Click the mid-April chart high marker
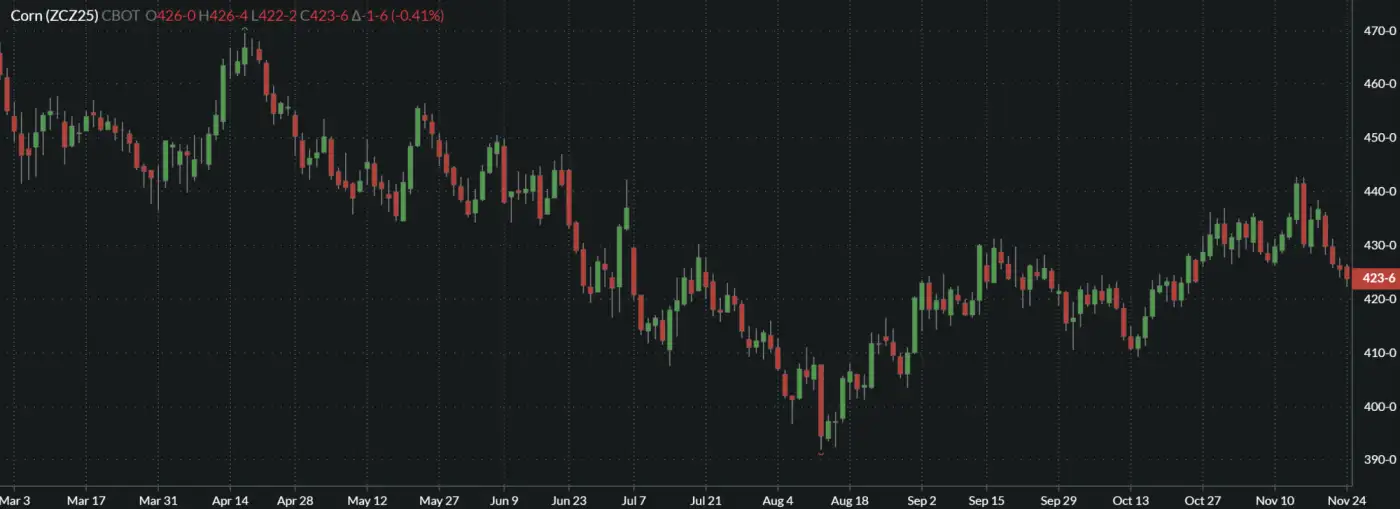The width and height of the screenshot is (1400, 509). point(245,30)
